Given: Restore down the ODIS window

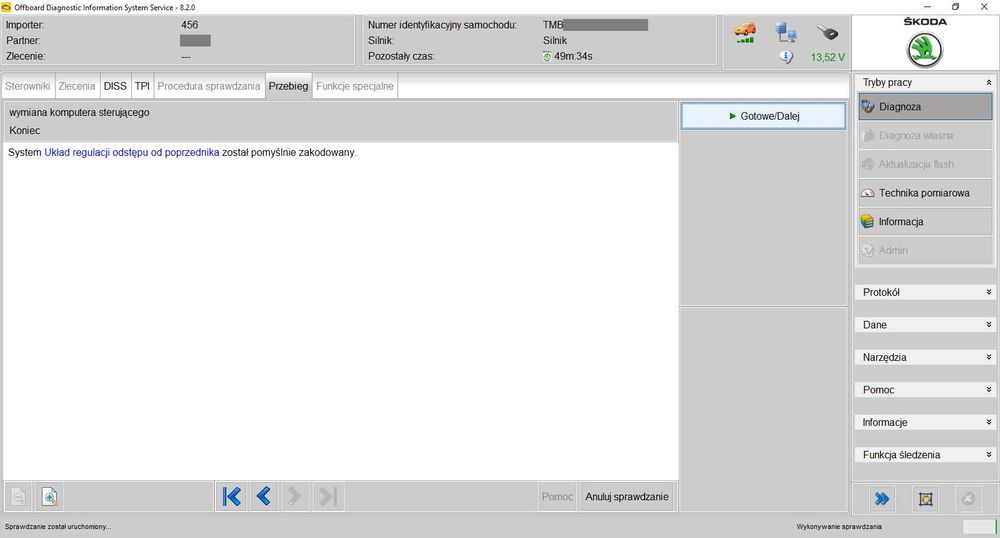Looking at the screenshot, I should (955, 7).
